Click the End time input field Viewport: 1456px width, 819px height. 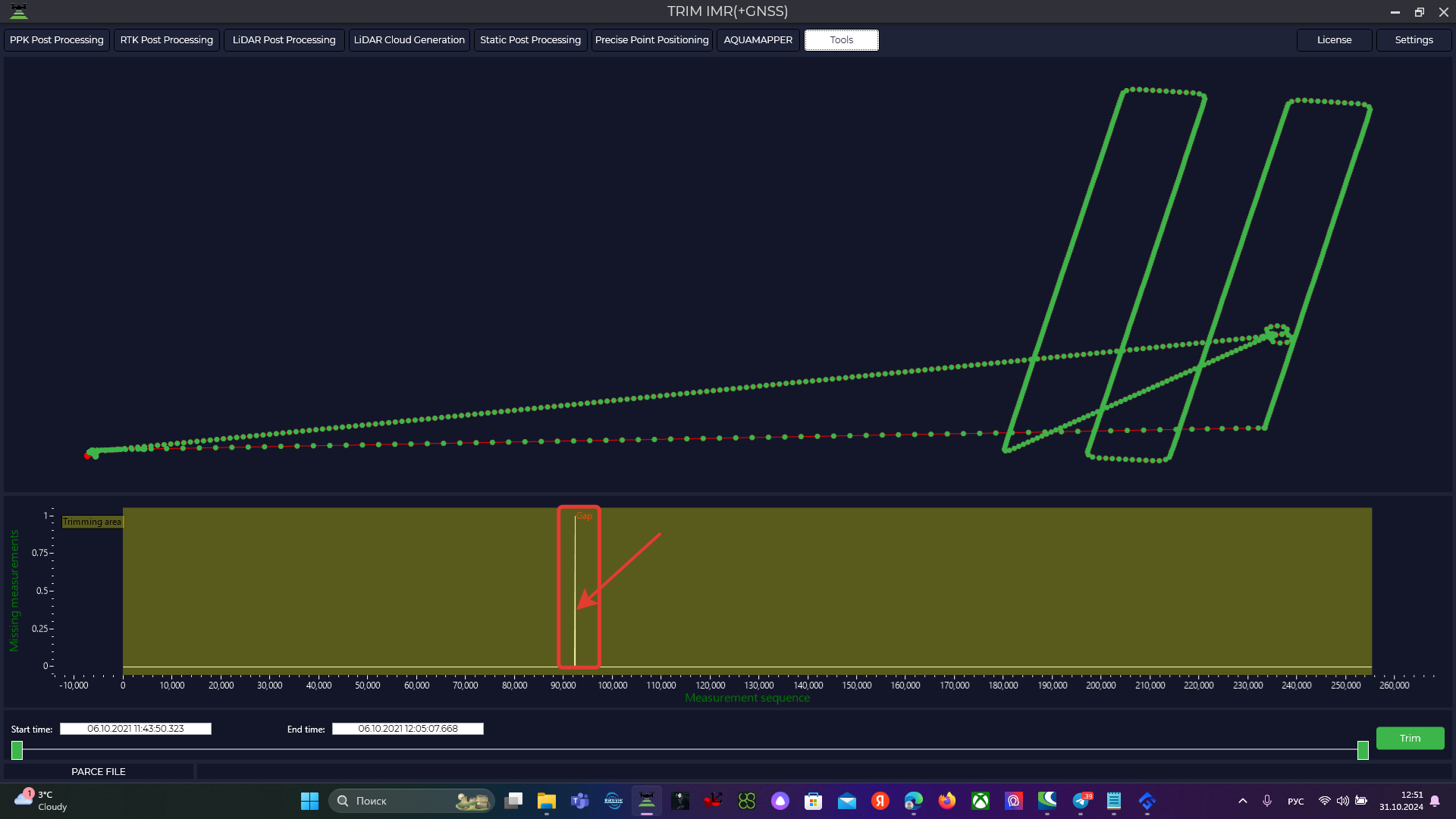(x=408, y=729)
